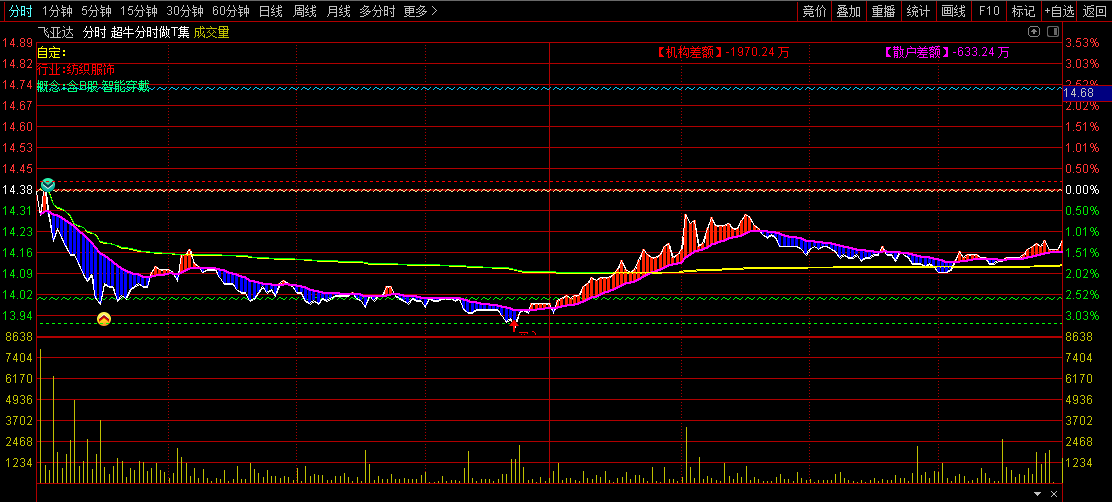Click the 1234 volume label on right axis
Screen dimensions: 1112x502
1080,463
